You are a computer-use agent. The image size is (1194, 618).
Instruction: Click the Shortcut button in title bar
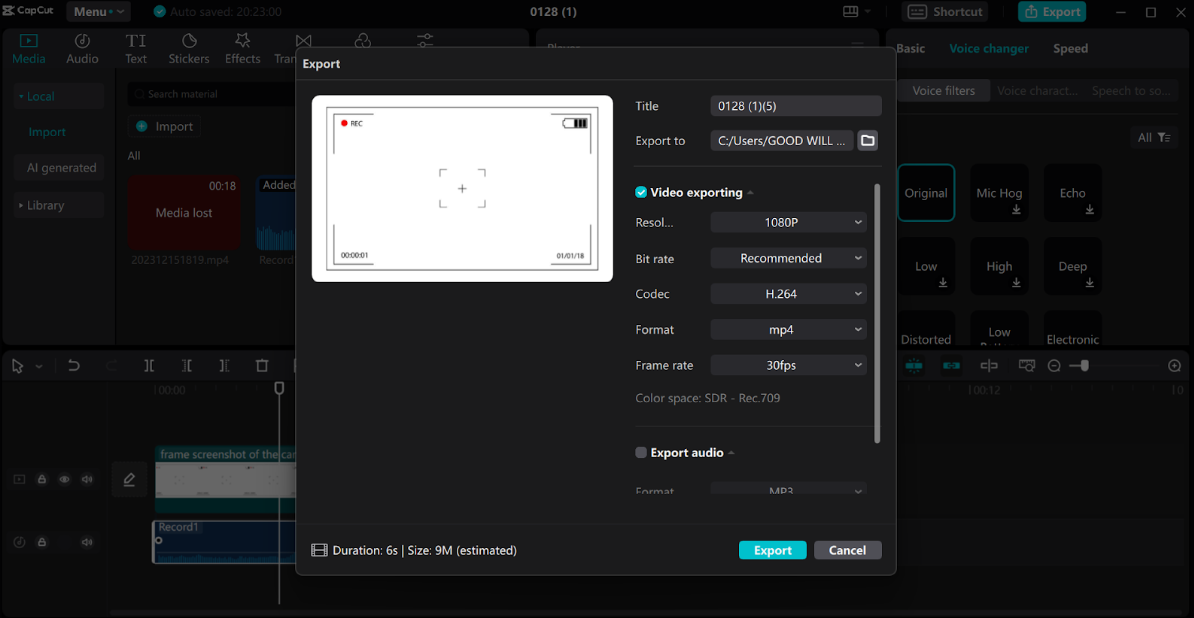coord(944,11)
